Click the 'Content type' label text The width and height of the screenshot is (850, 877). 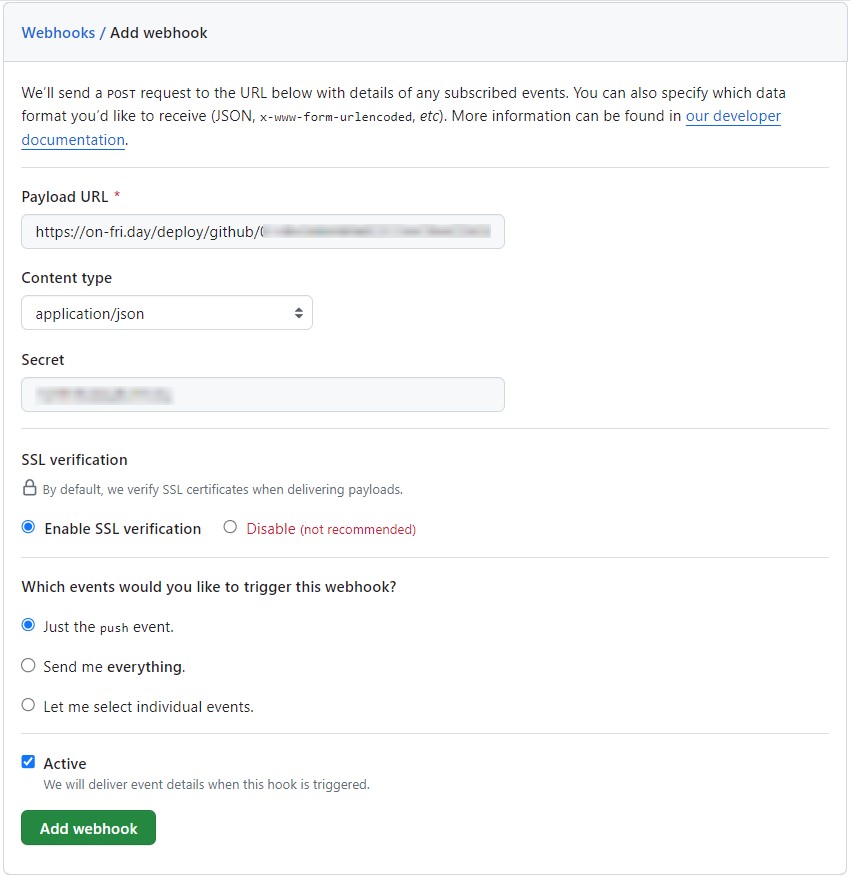click(x=66, y=278)
